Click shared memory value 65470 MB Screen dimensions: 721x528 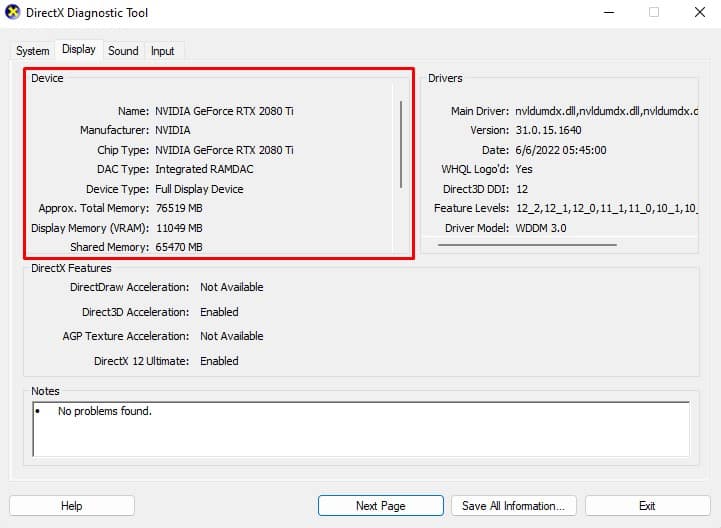179,247
